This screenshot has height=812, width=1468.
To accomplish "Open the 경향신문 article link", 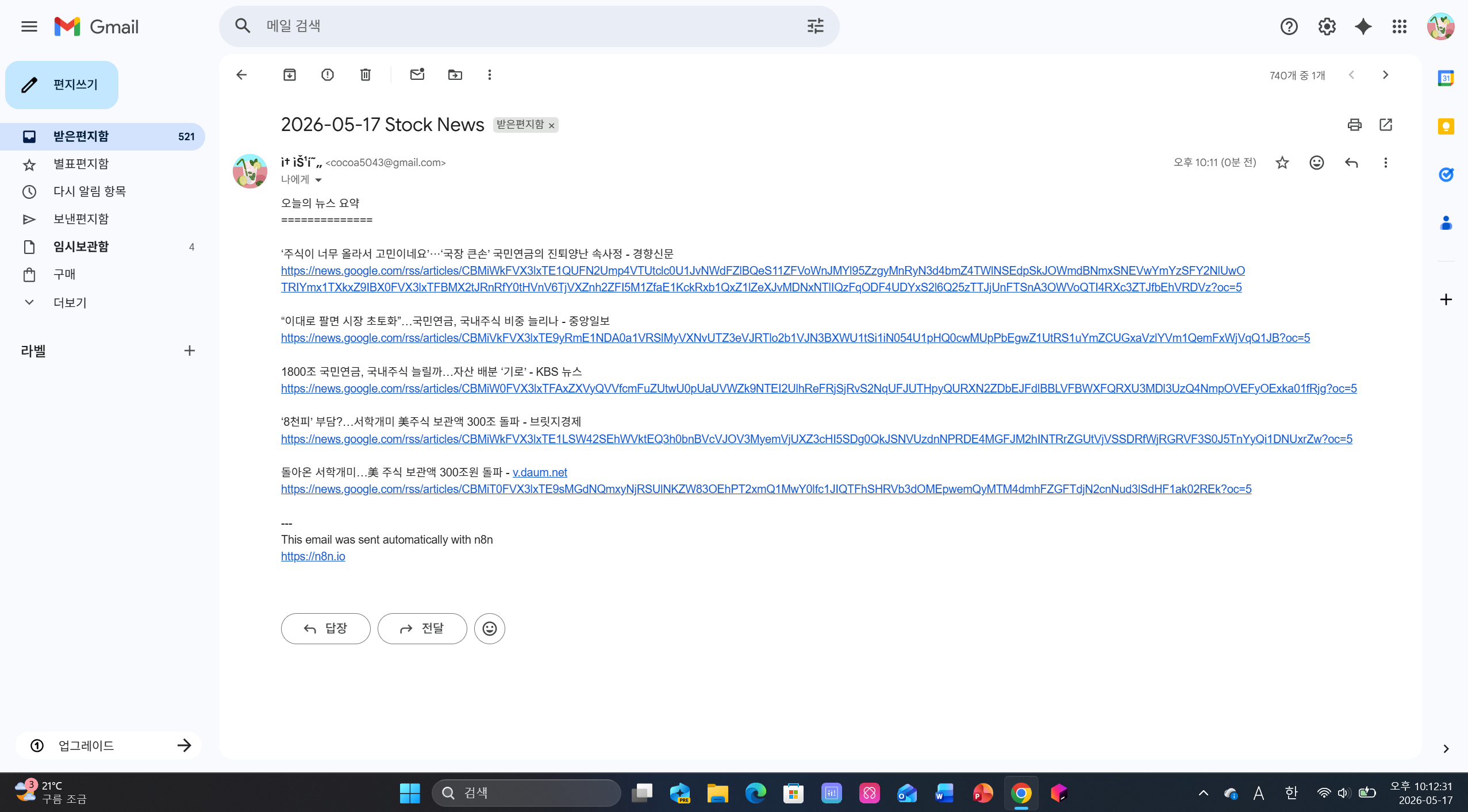I will [763, 279].
